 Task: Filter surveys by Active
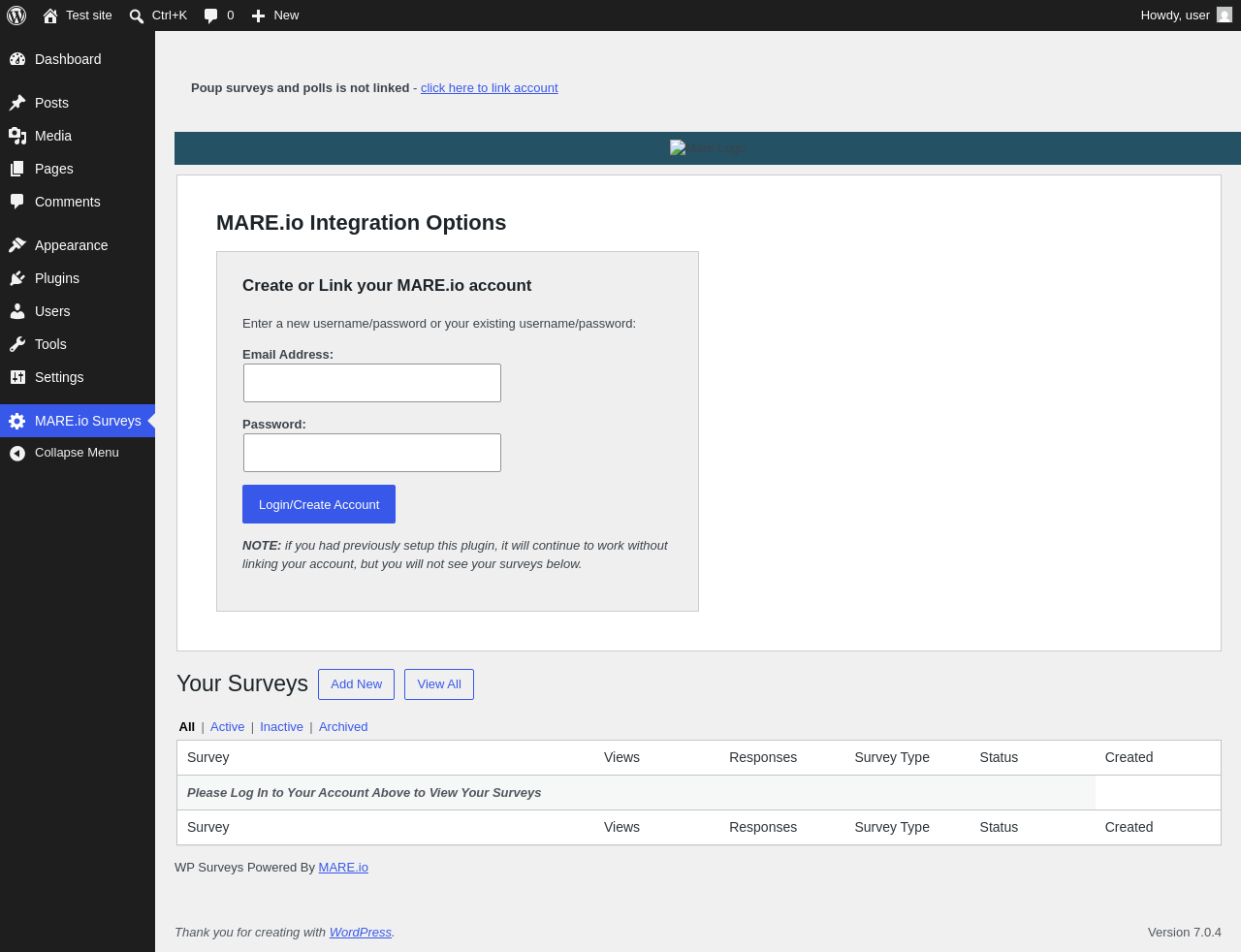click(227, 727)
